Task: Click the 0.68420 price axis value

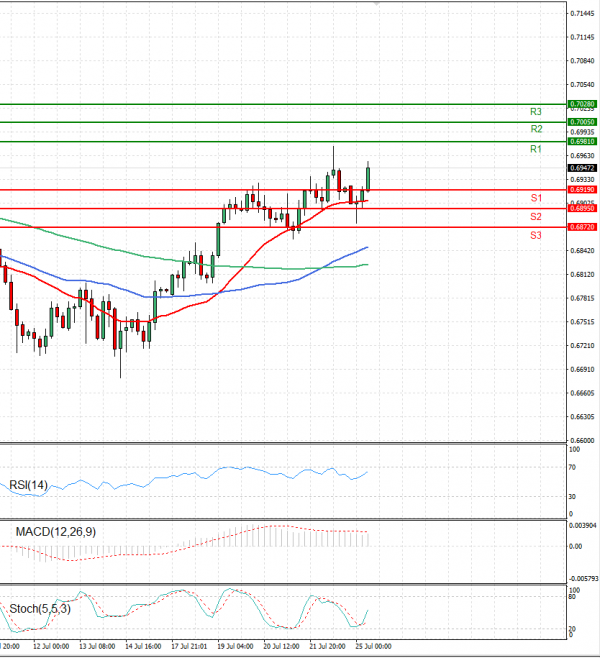Action: [582, 251]
